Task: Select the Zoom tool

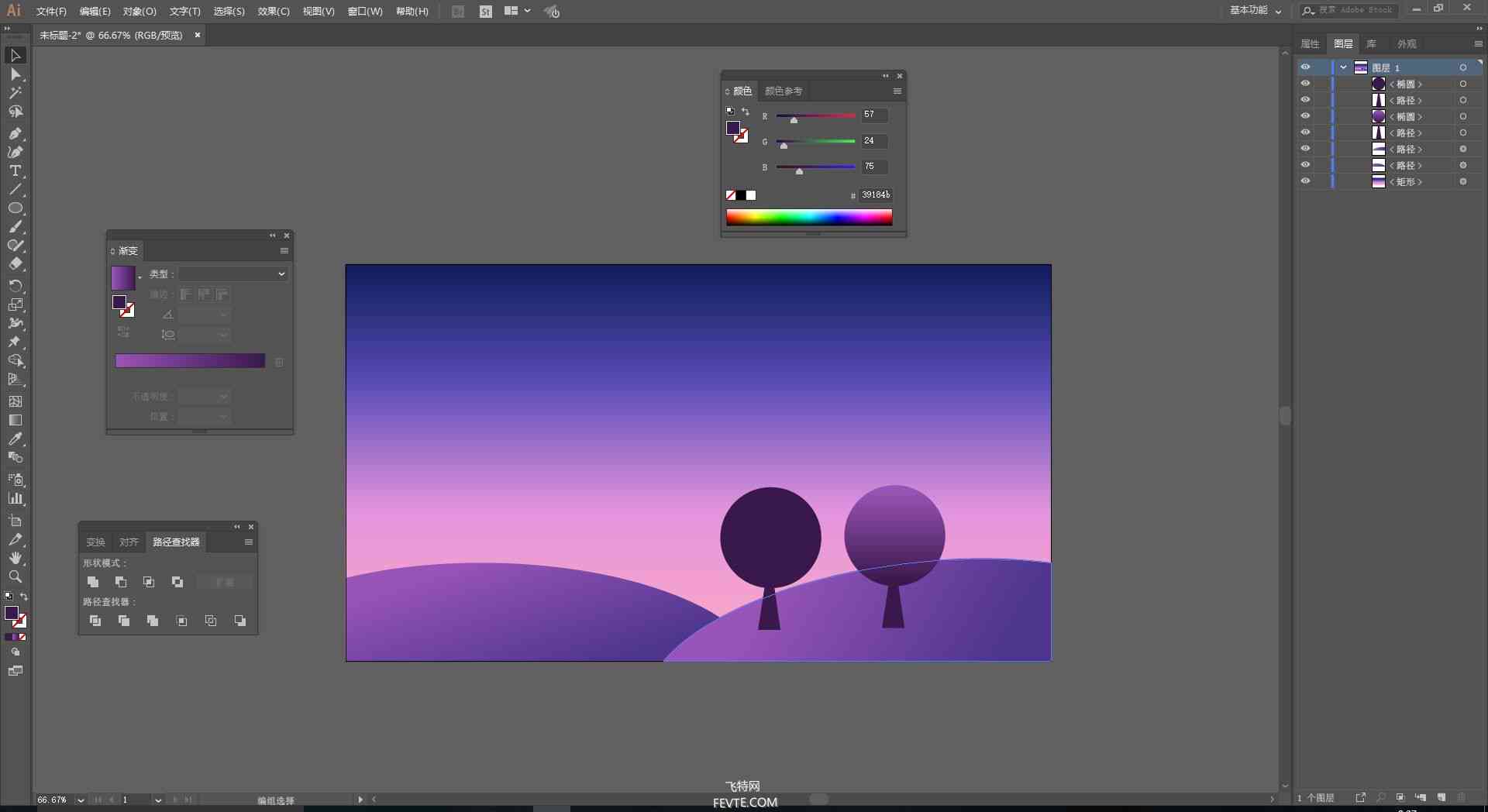Action: point(15,576)
